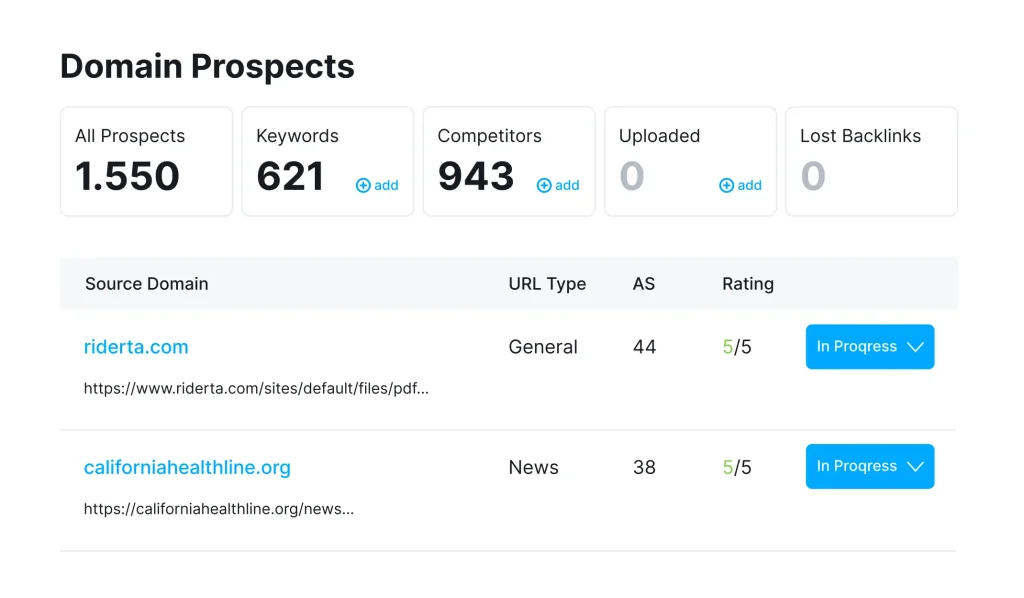The width and height of the screenshot is (1024, 598).
Task: Click the chevron on riderta.com's In Progress button
Action: pyautogui.click(x=915, y=347)
